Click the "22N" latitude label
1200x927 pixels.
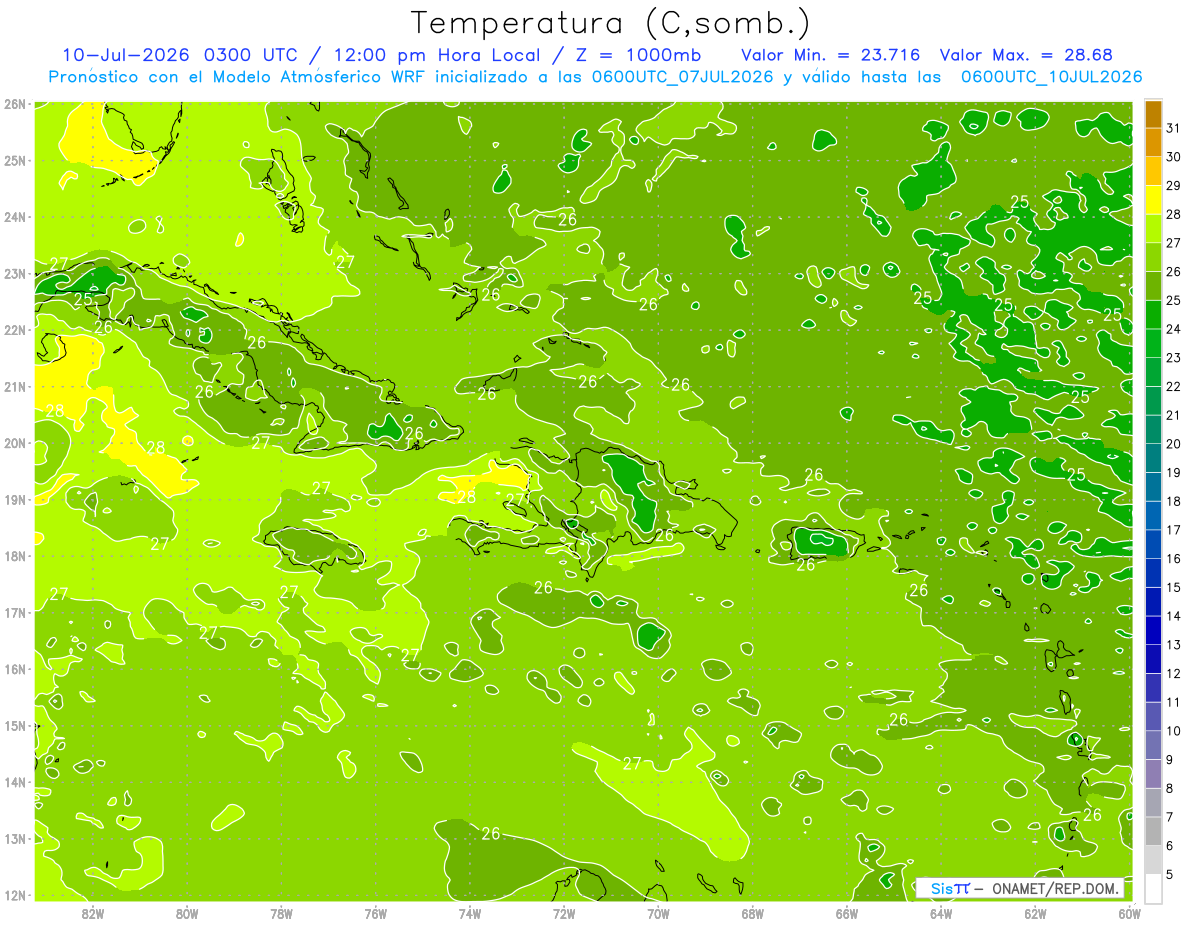click(15, 330)
